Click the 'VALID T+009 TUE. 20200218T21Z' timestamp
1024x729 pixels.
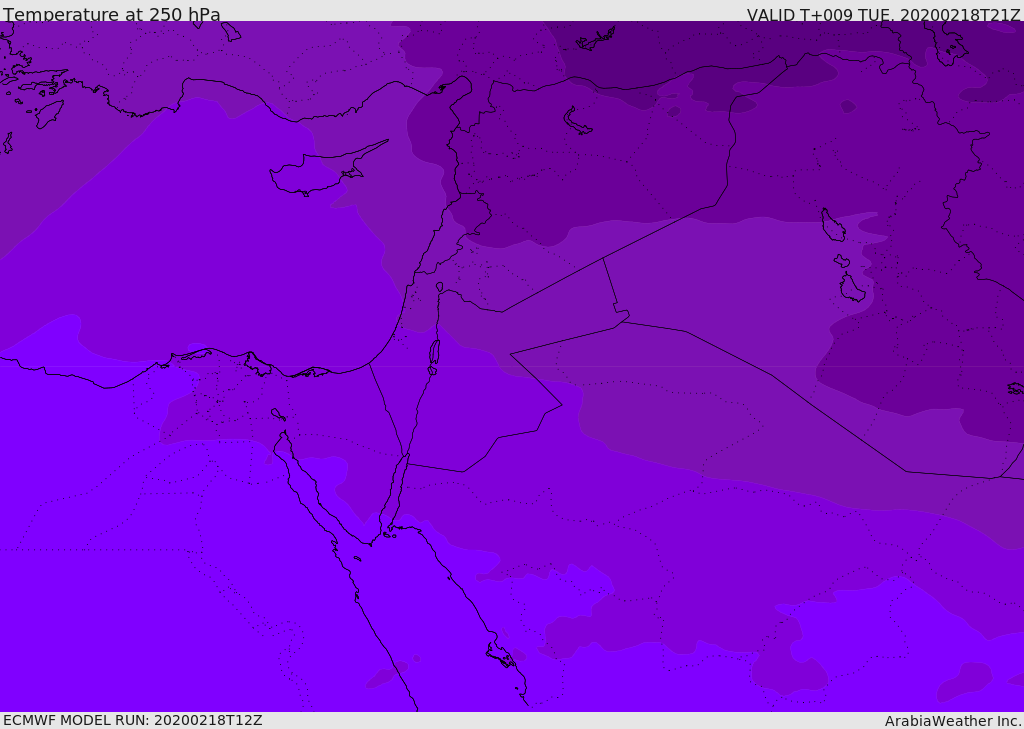(x=884, y=14)
